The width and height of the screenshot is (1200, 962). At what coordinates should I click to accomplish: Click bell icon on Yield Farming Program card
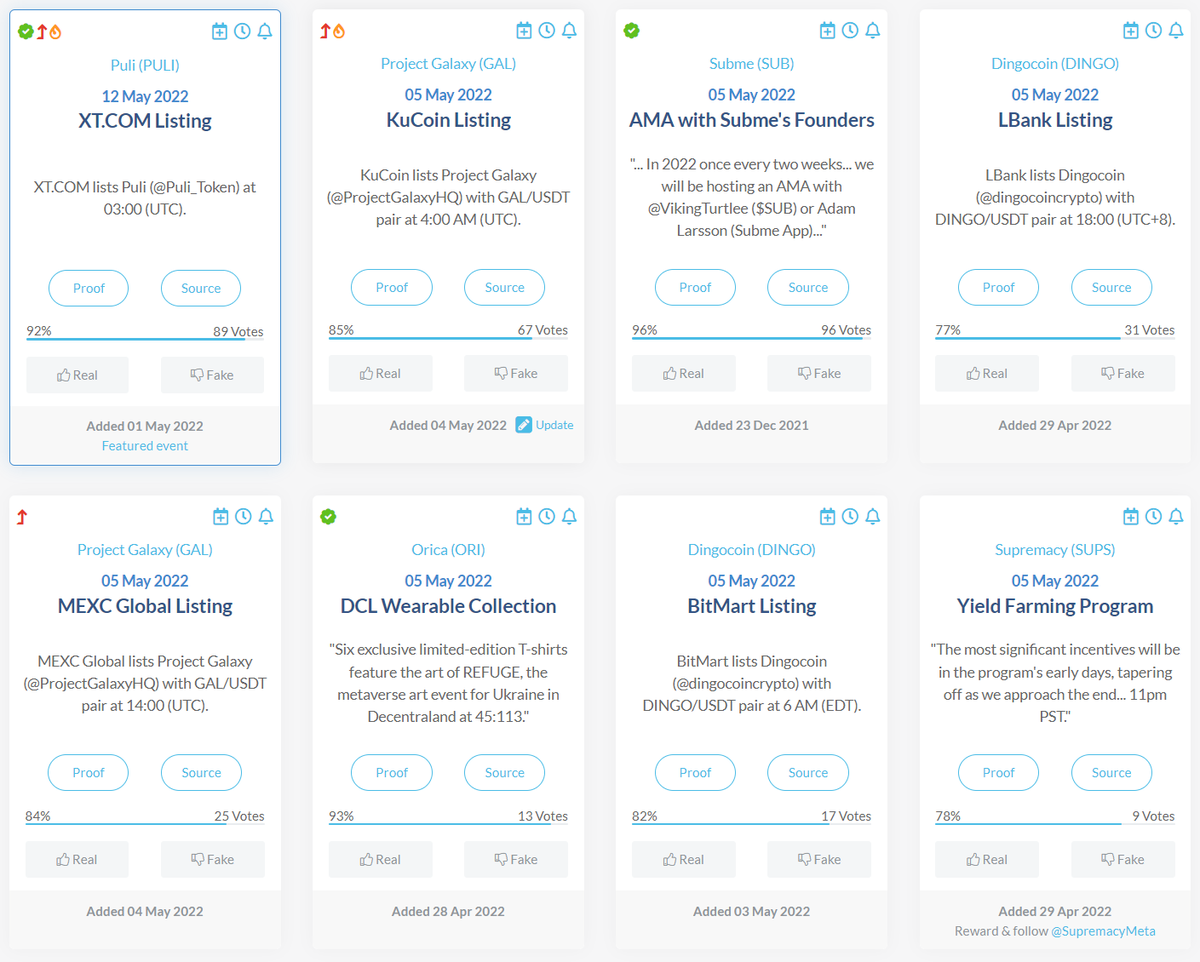coord(1176,517)
